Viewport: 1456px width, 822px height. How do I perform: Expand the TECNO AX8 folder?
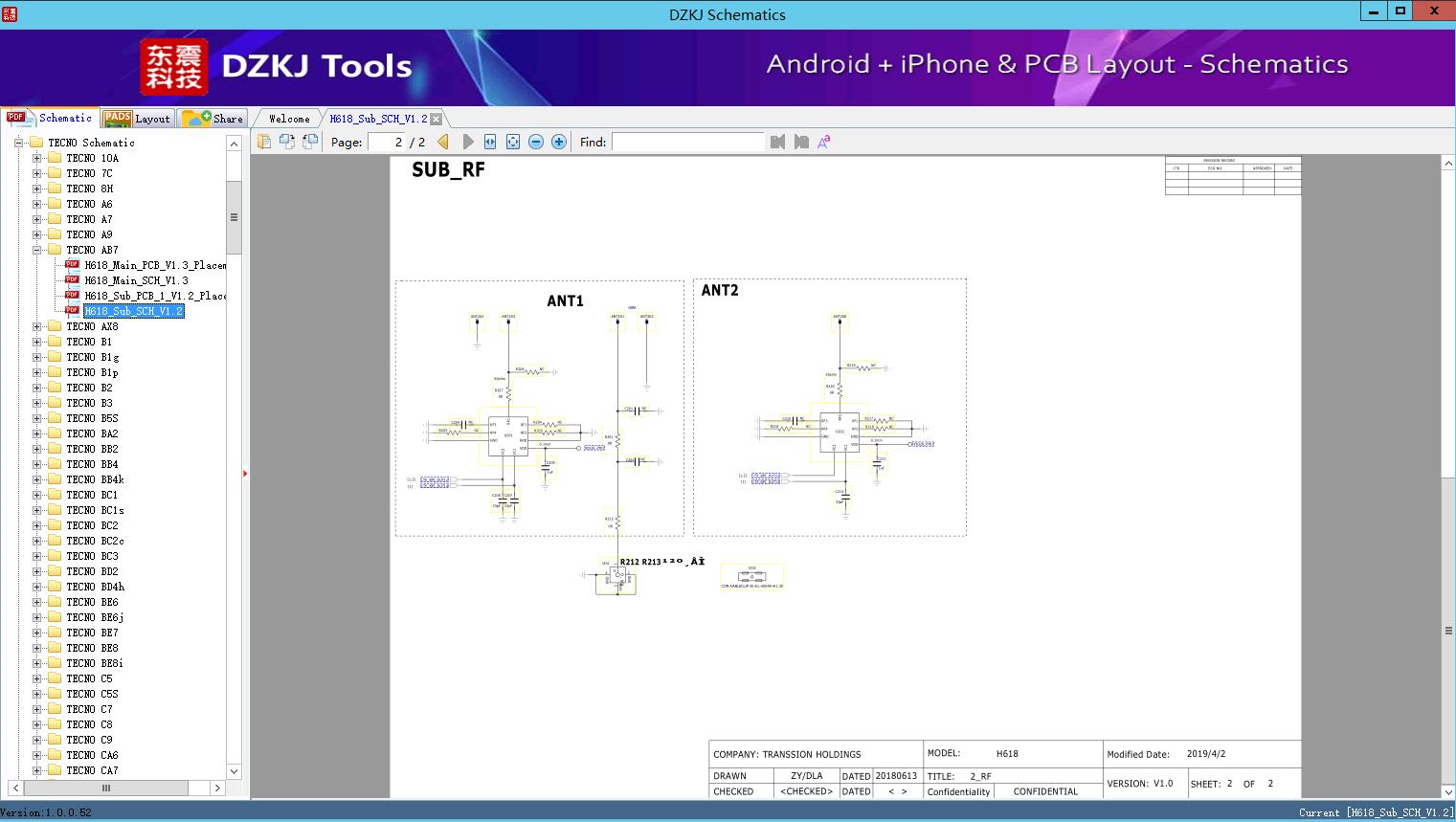pyautogui.click(x=36, y=326)
